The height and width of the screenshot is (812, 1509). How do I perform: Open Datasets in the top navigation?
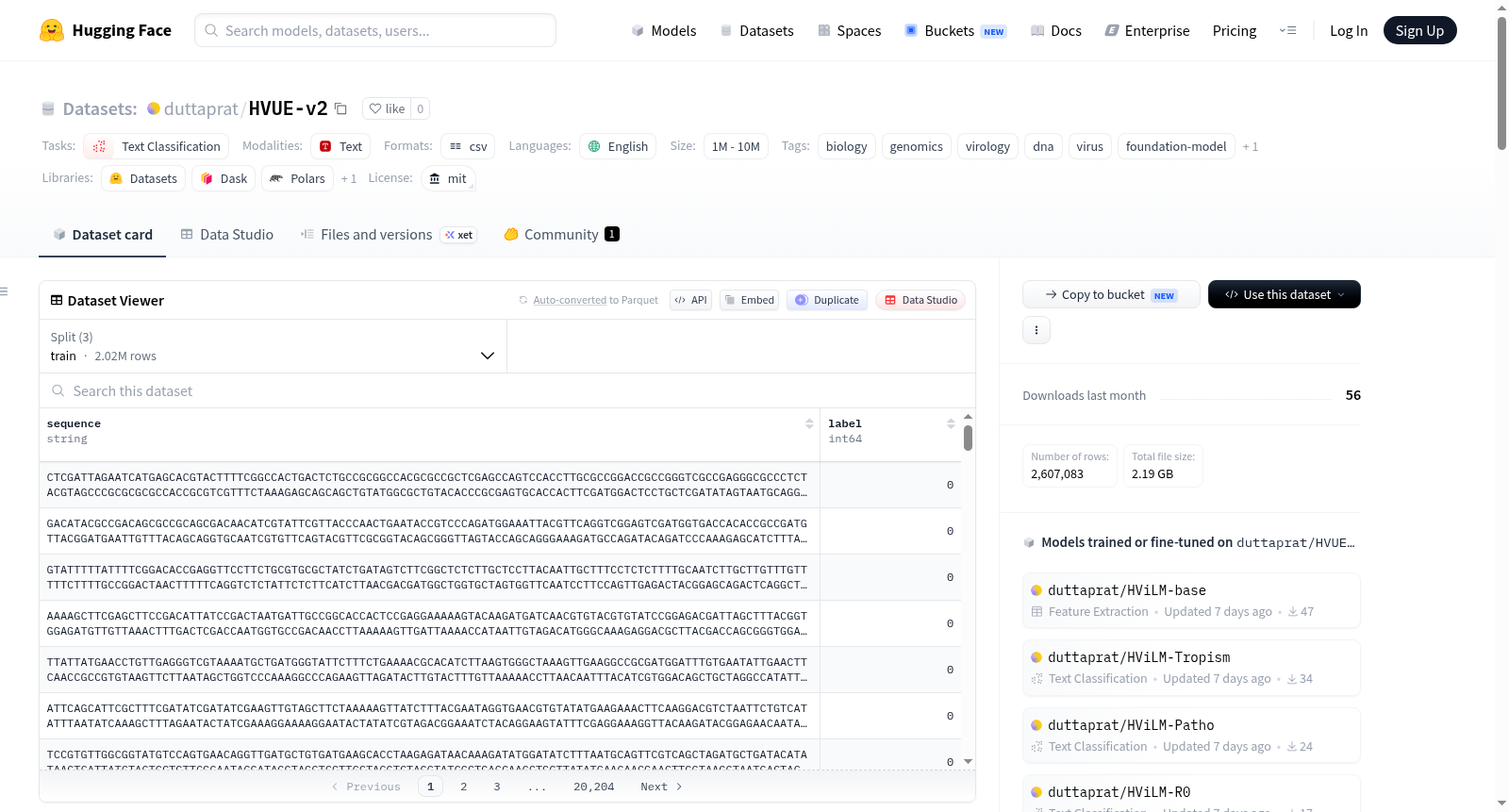click(756, 30)
